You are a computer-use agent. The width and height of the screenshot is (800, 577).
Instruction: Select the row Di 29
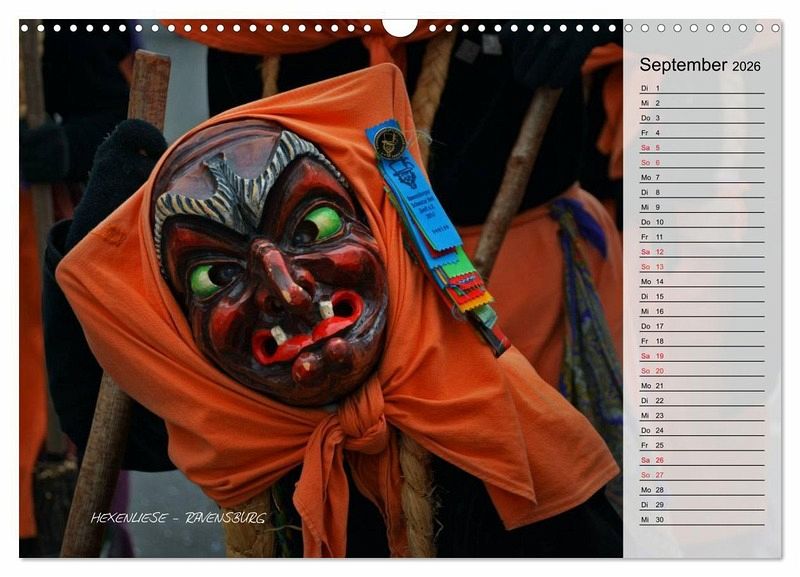click(702, 505)
